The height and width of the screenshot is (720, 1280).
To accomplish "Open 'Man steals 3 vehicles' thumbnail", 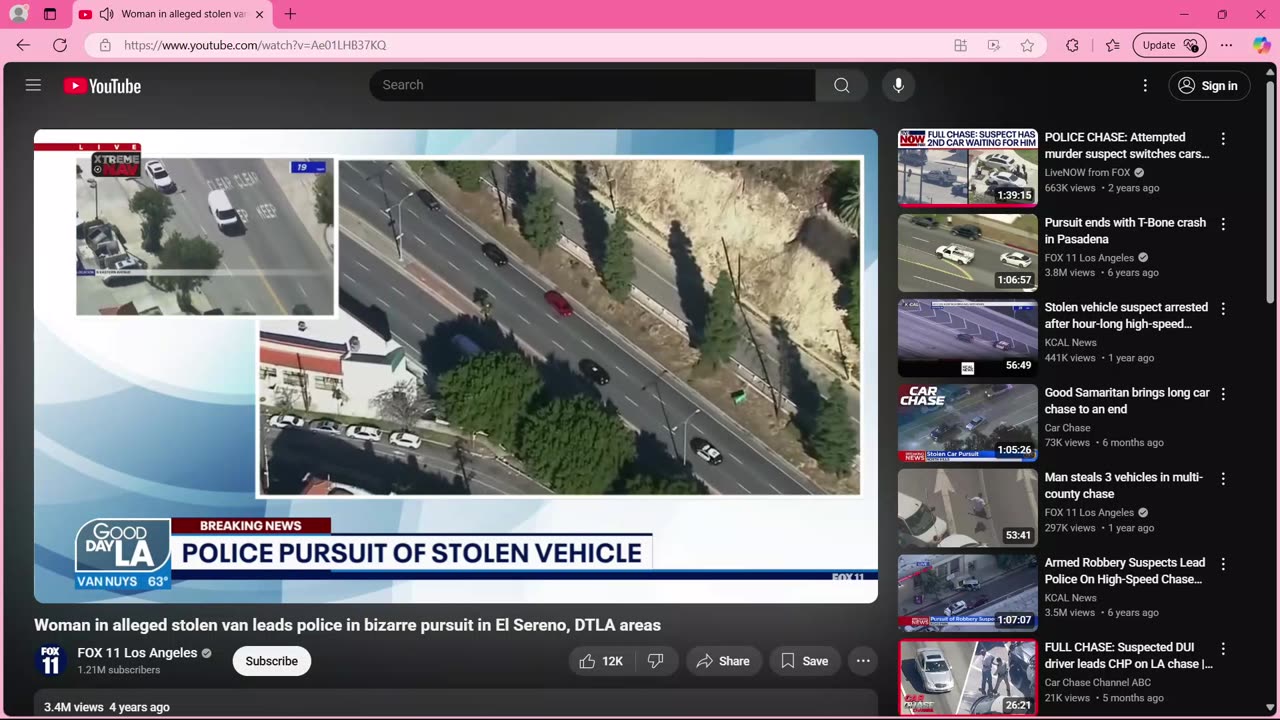I will pos(967,507).
